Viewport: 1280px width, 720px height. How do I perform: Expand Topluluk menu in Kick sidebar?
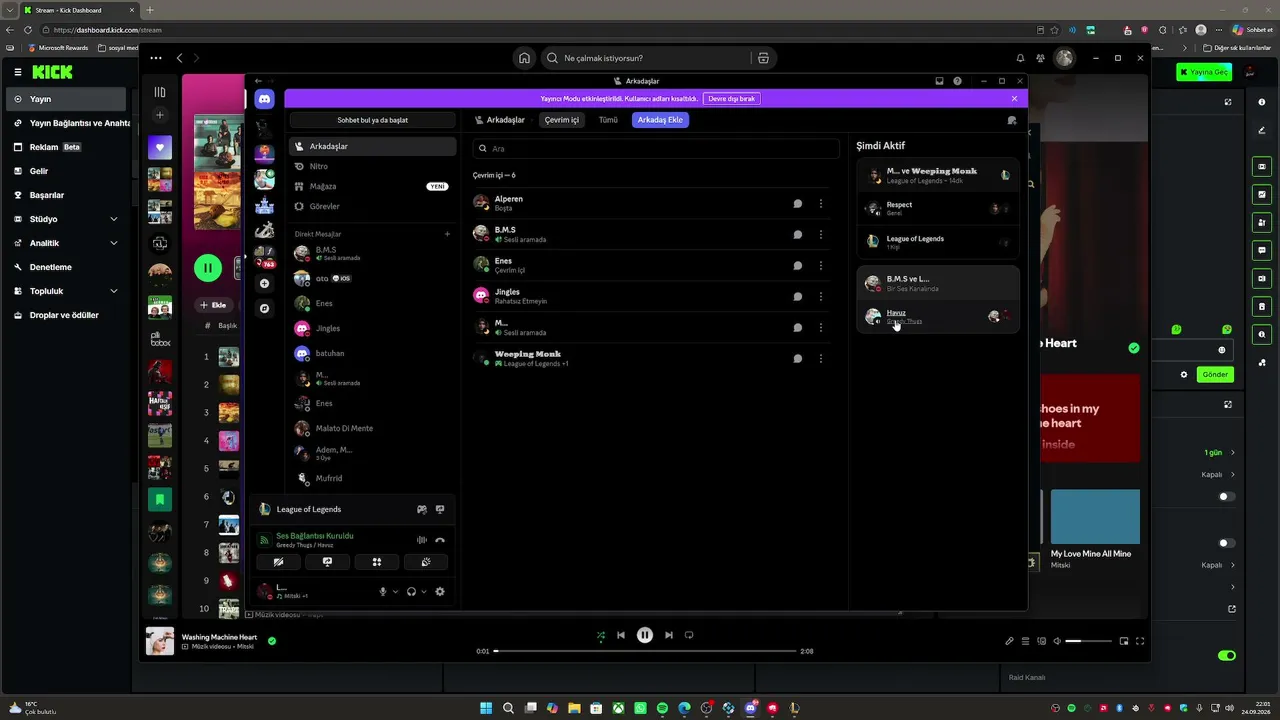click(x=114, y=291)
